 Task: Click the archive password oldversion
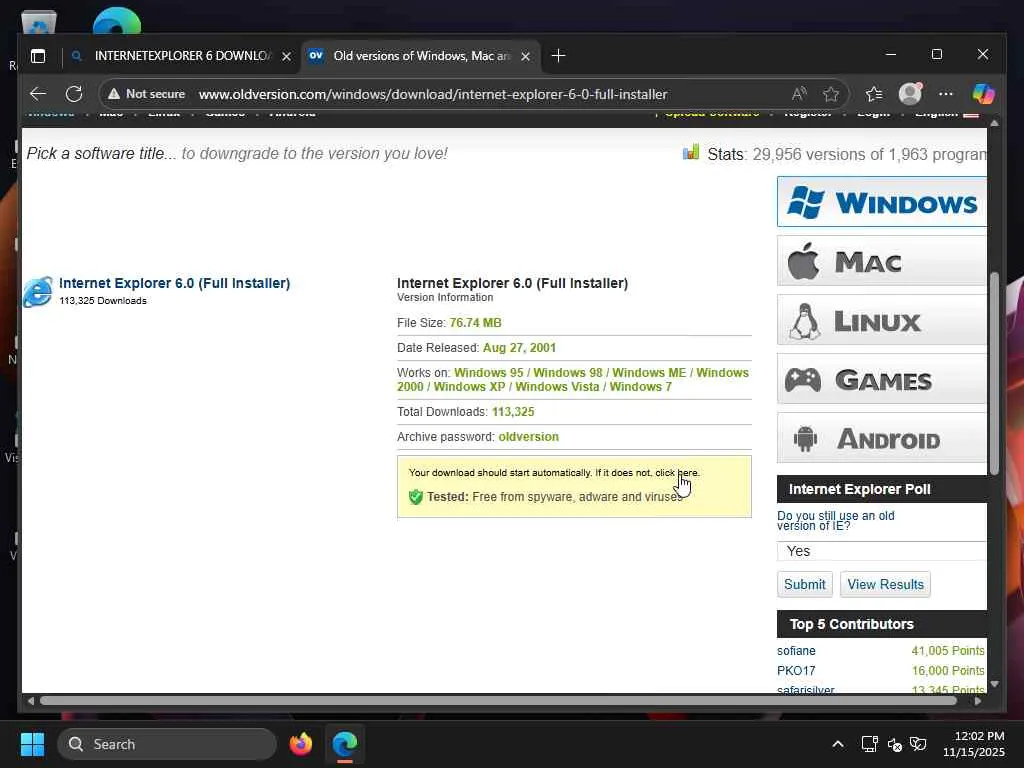click(x=528, y=437)
